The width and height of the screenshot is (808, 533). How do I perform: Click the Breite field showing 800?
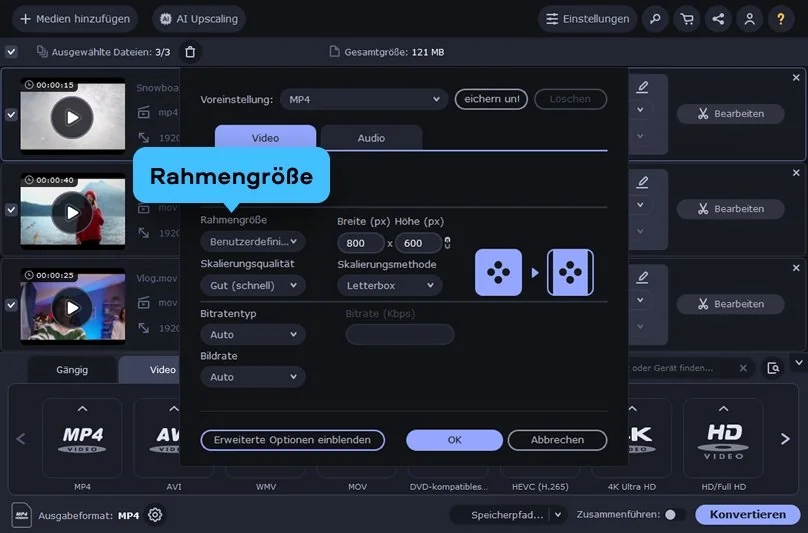click(361, 243)
